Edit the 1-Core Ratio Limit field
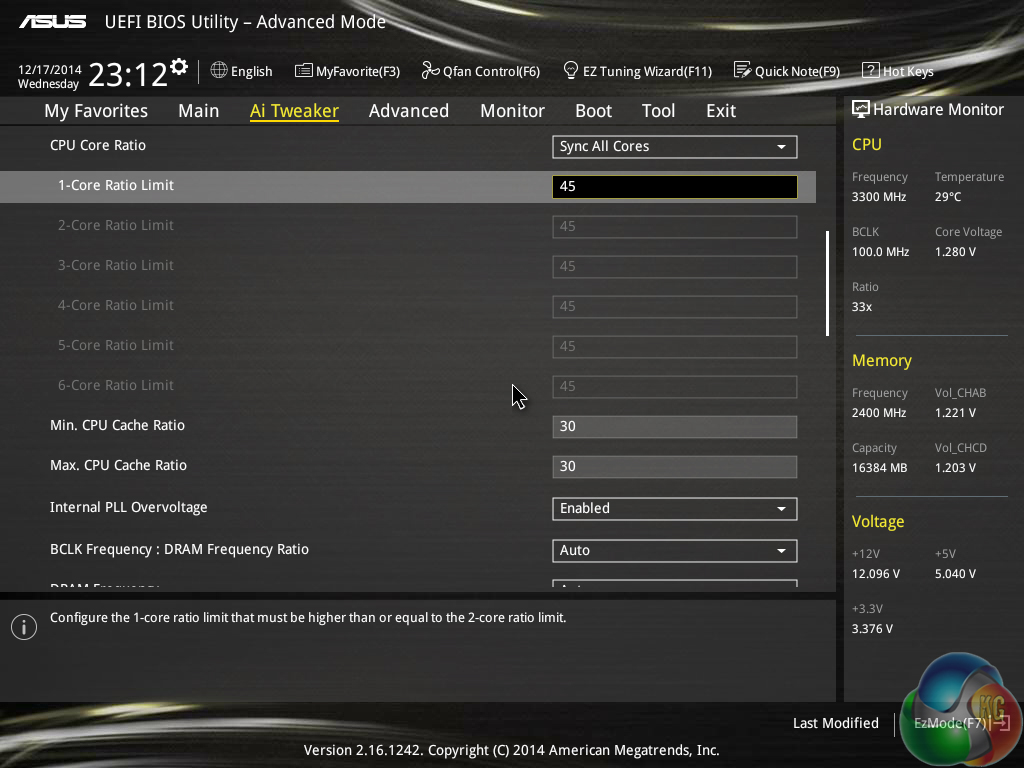 [675, 187]
